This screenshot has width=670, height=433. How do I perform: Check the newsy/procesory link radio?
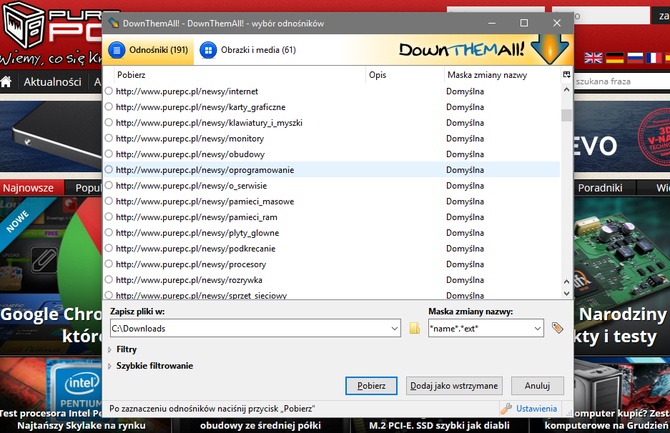(109, 264)
